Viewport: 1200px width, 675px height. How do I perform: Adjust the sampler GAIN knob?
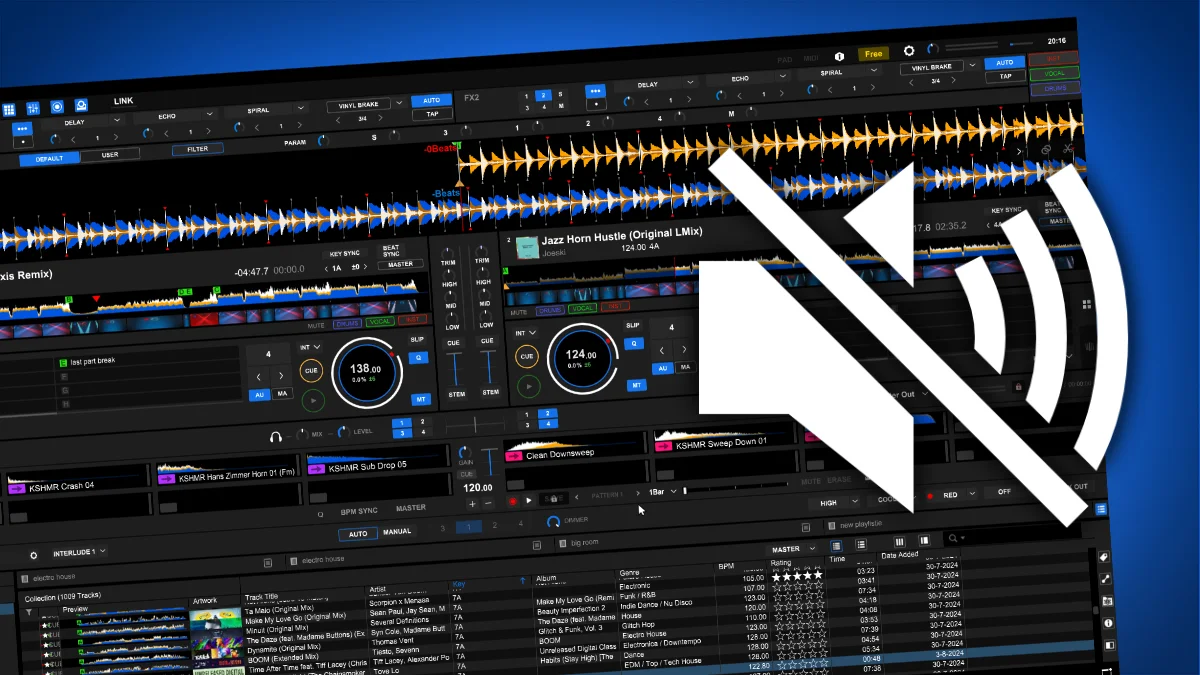pyautogui.click(x=463, y=453)
